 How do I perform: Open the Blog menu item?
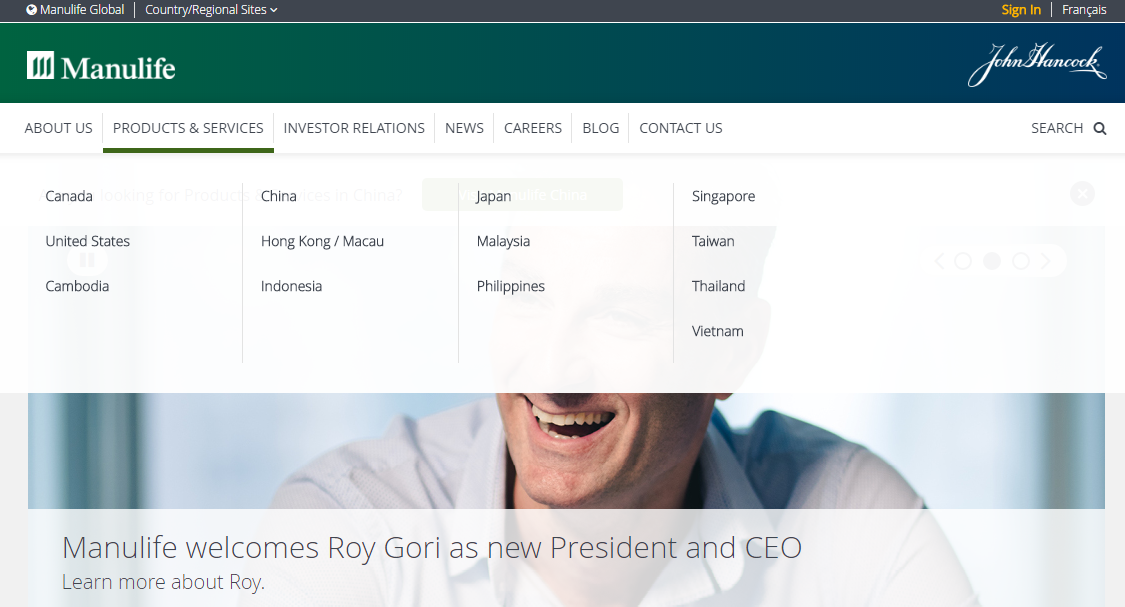tap(601, 128)
